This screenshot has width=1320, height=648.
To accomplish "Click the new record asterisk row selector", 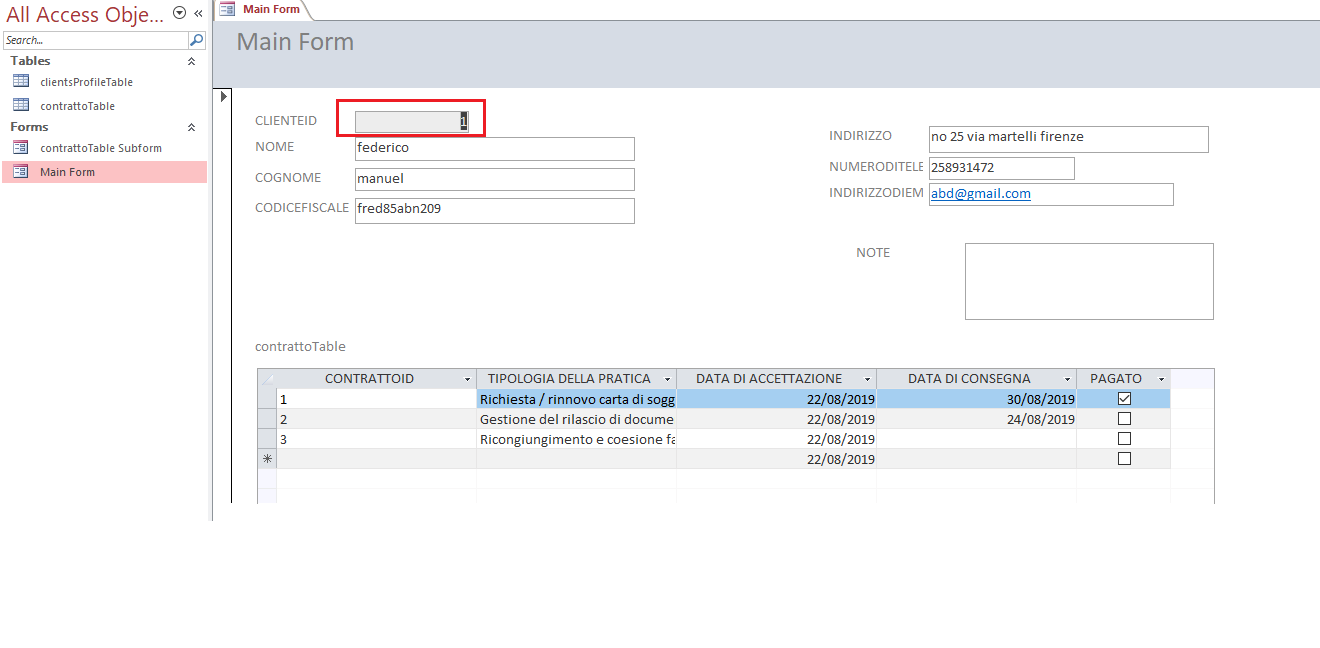I will [267, 459].
